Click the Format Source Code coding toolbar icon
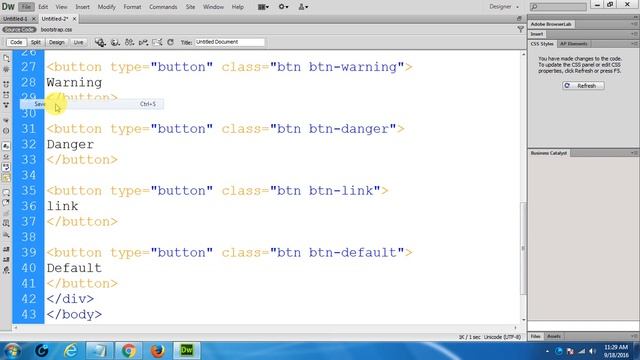This screenshot has width=640, height=360. pos(6,270)
